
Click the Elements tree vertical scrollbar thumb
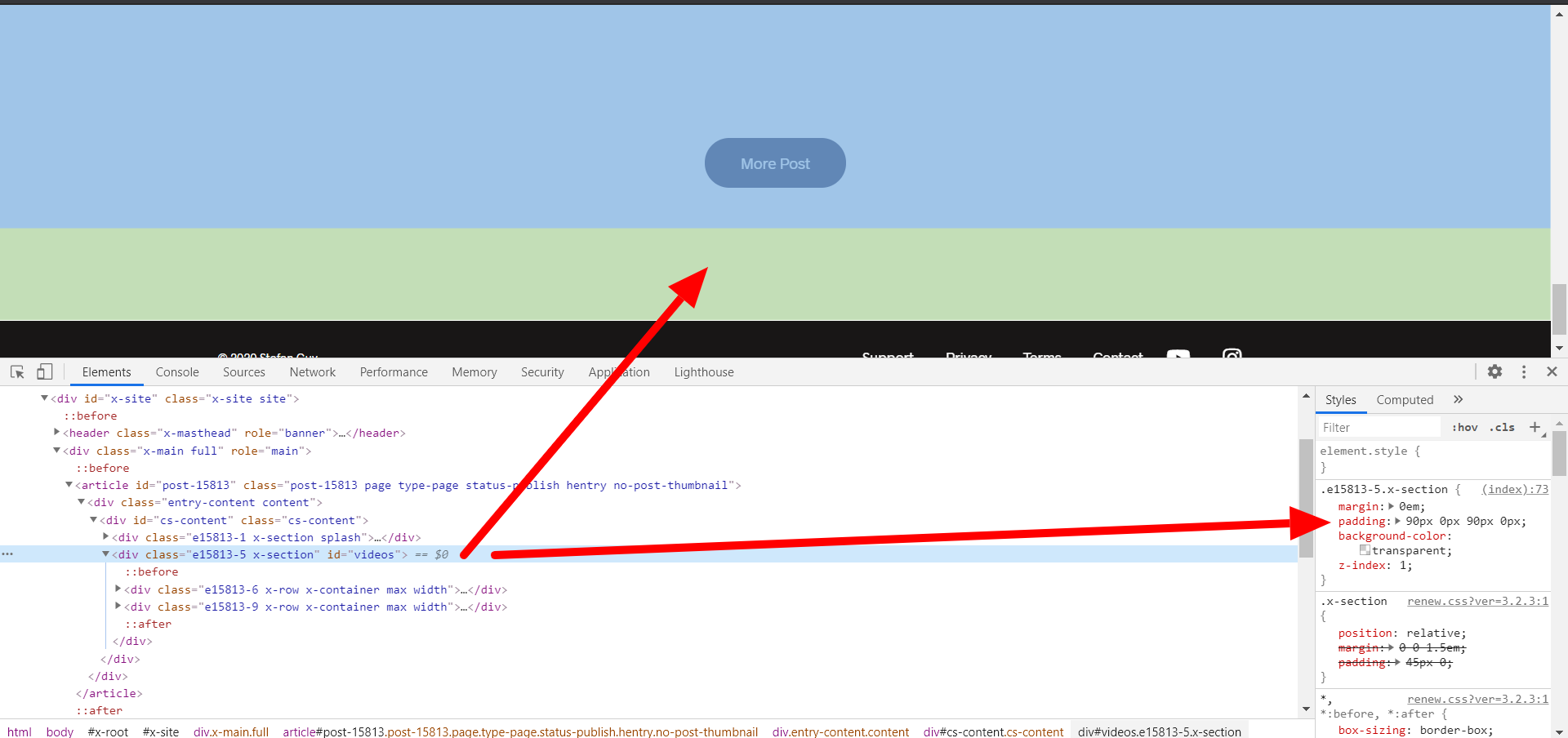(x=1306, y=498)
